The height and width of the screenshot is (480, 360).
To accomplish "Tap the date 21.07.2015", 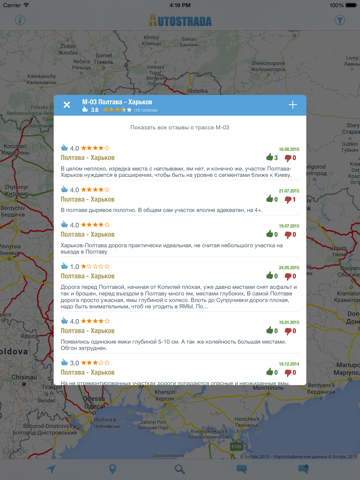I will tap(289, 191).
